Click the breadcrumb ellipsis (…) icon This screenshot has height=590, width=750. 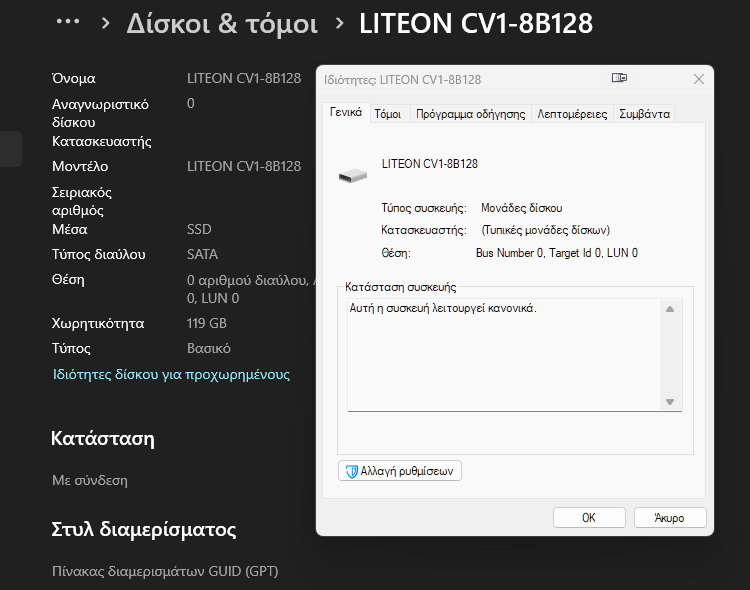68,22
